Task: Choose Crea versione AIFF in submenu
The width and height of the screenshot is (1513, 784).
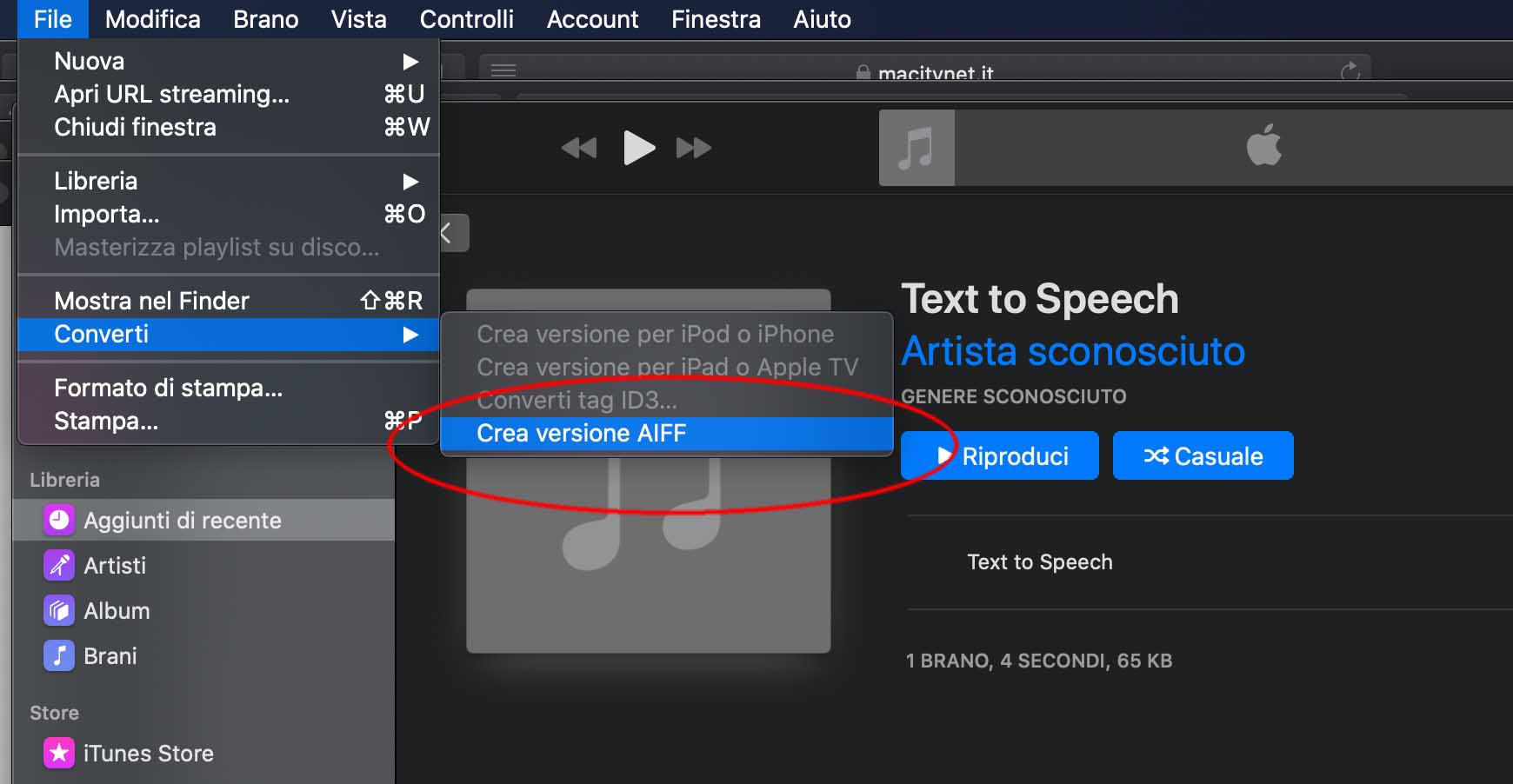Action: click(667, 433)
